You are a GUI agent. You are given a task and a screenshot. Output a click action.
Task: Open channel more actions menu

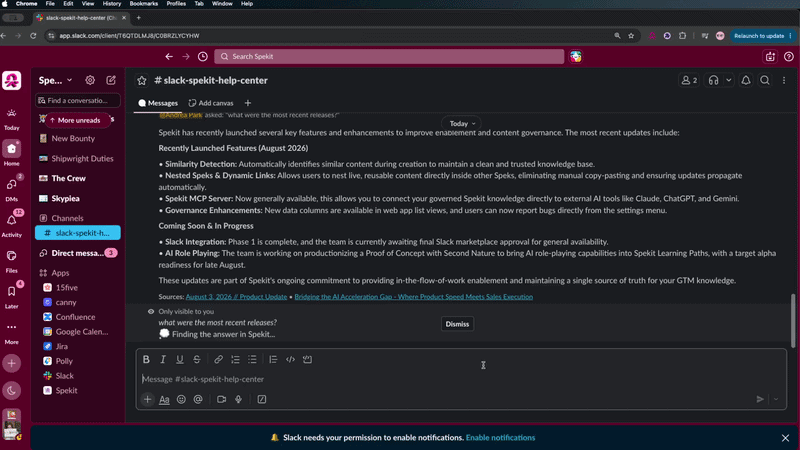pos(784,80)
